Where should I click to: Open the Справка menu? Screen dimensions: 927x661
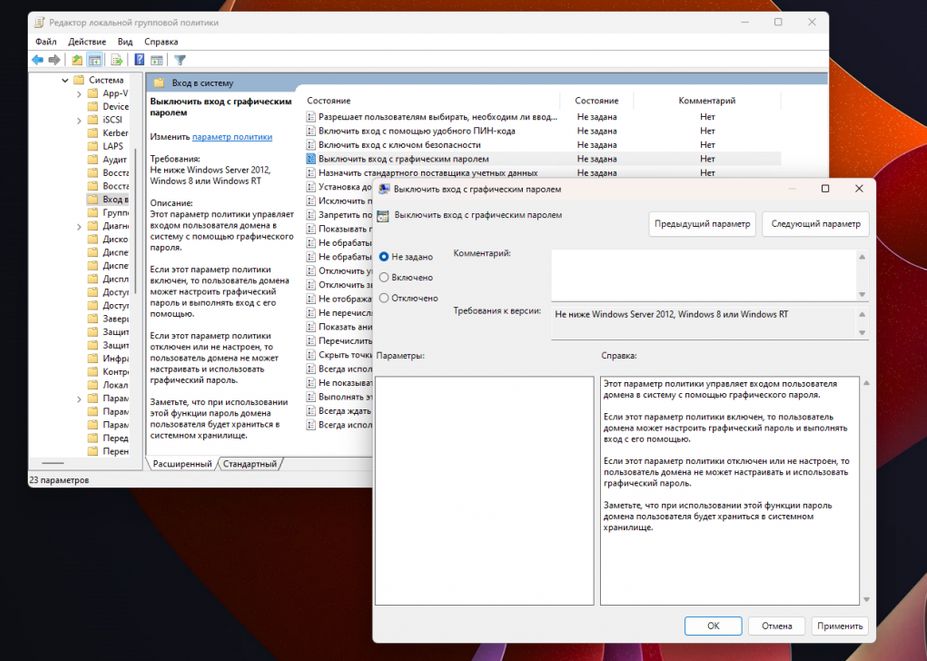[x=161, y=41]
